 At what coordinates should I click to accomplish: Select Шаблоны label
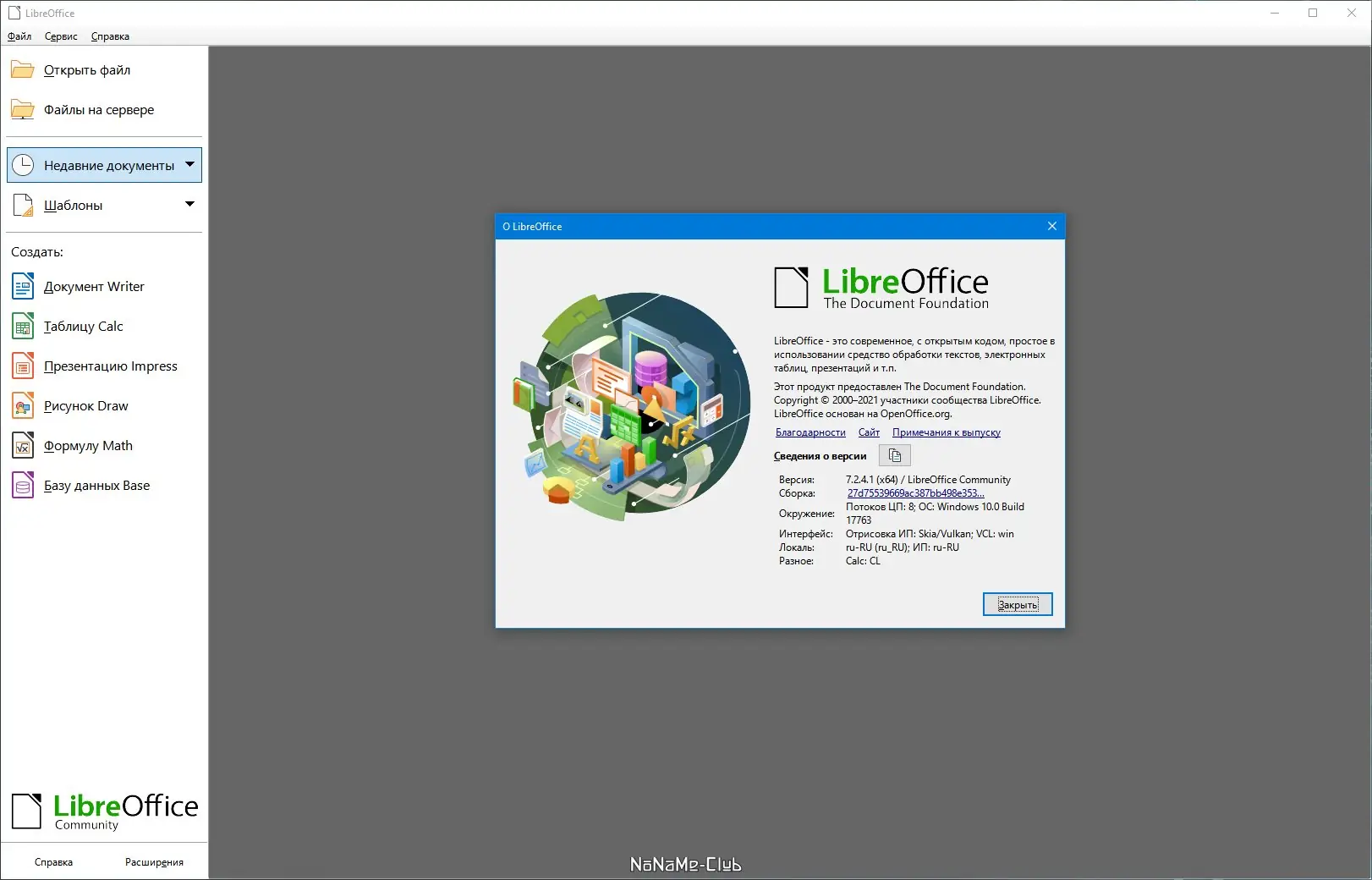(x=73, y=205)
